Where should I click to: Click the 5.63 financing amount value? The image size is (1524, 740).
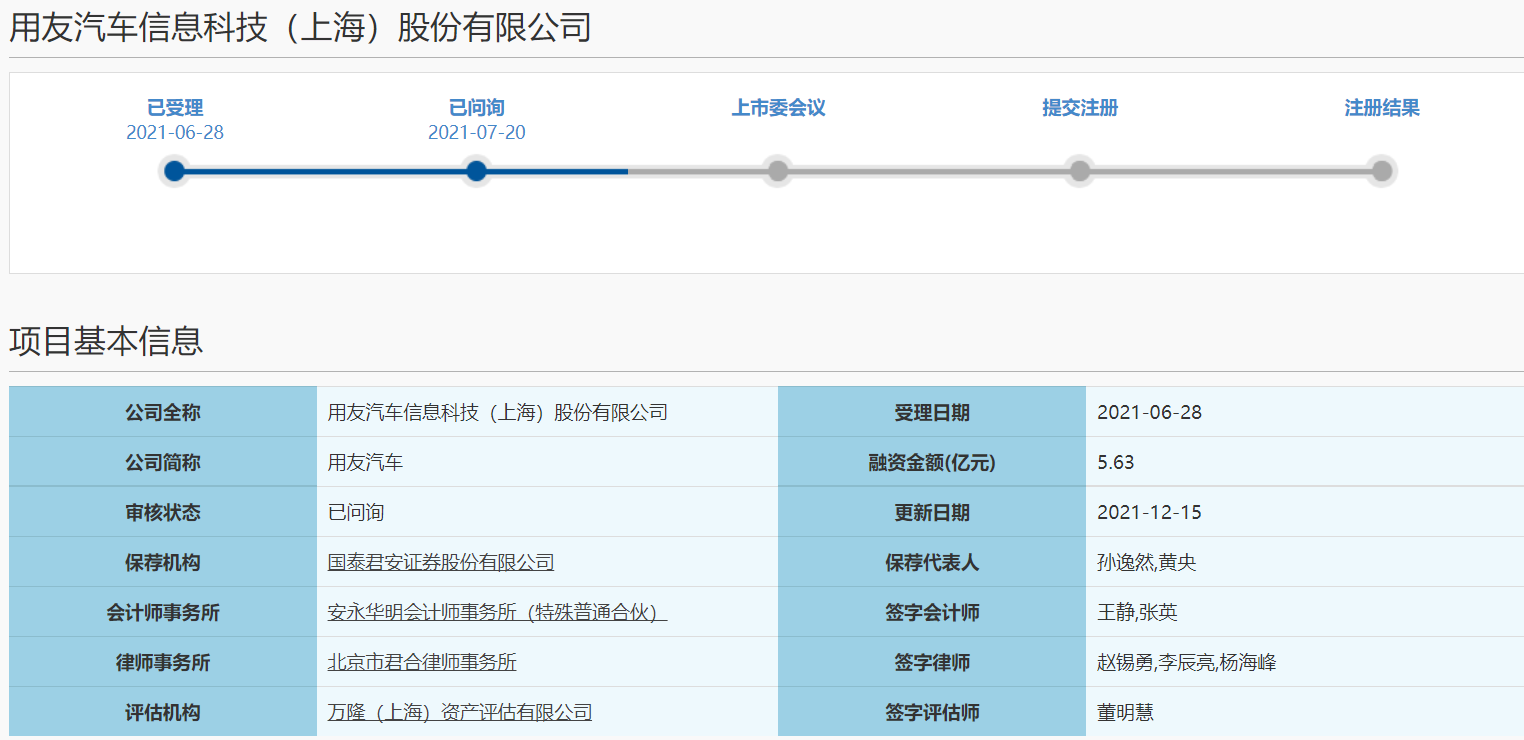1116,462
